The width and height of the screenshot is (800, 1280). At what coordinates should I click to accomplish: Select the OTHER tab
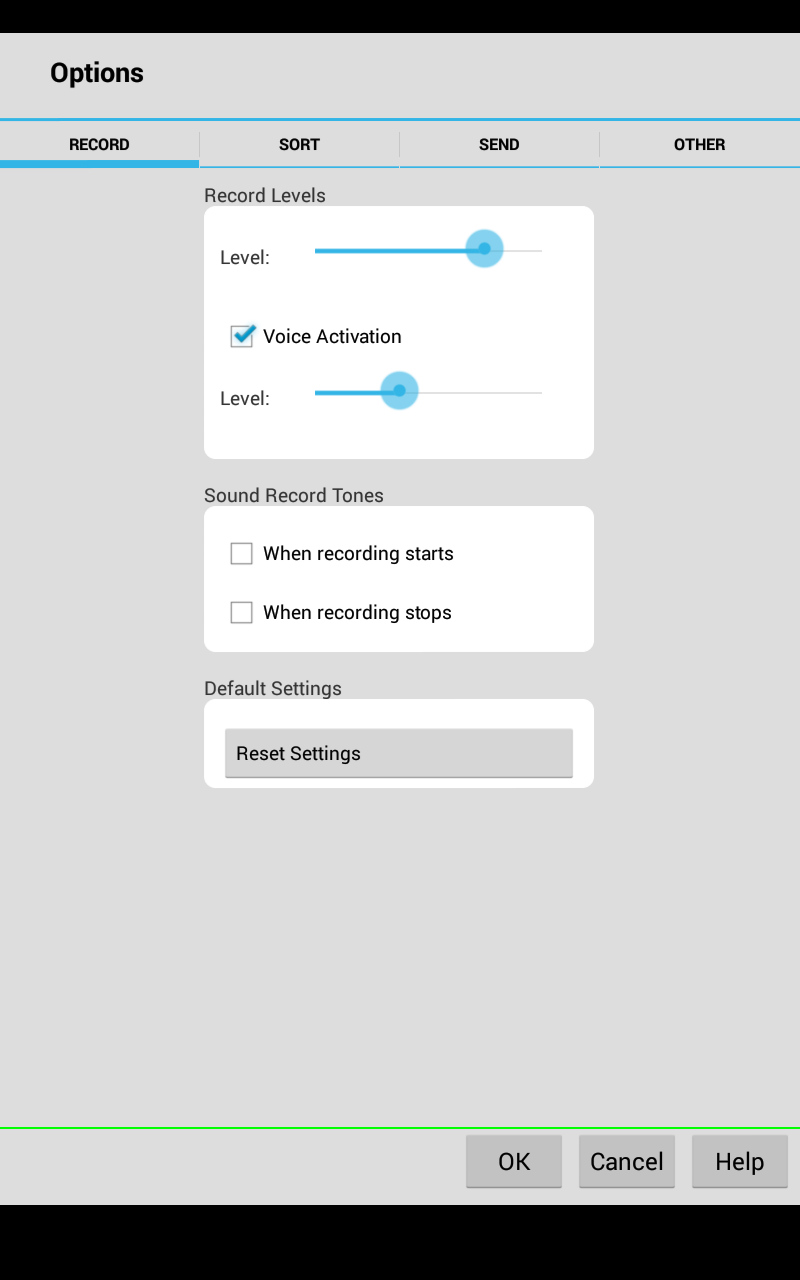[x=699, y=145]
